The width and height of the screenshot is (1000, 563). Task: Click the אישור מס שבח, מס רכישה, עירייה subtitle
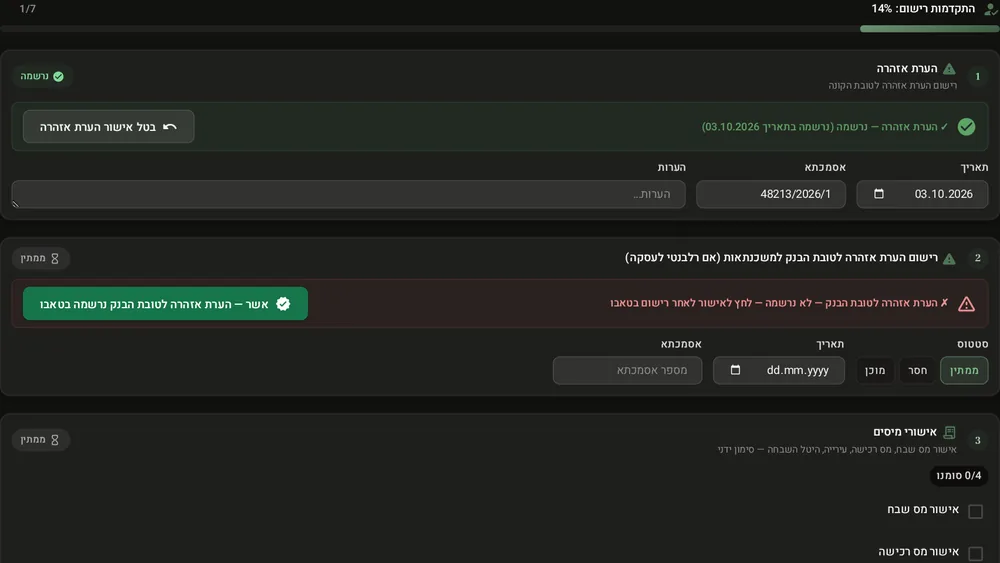click(x=837, y=450)
